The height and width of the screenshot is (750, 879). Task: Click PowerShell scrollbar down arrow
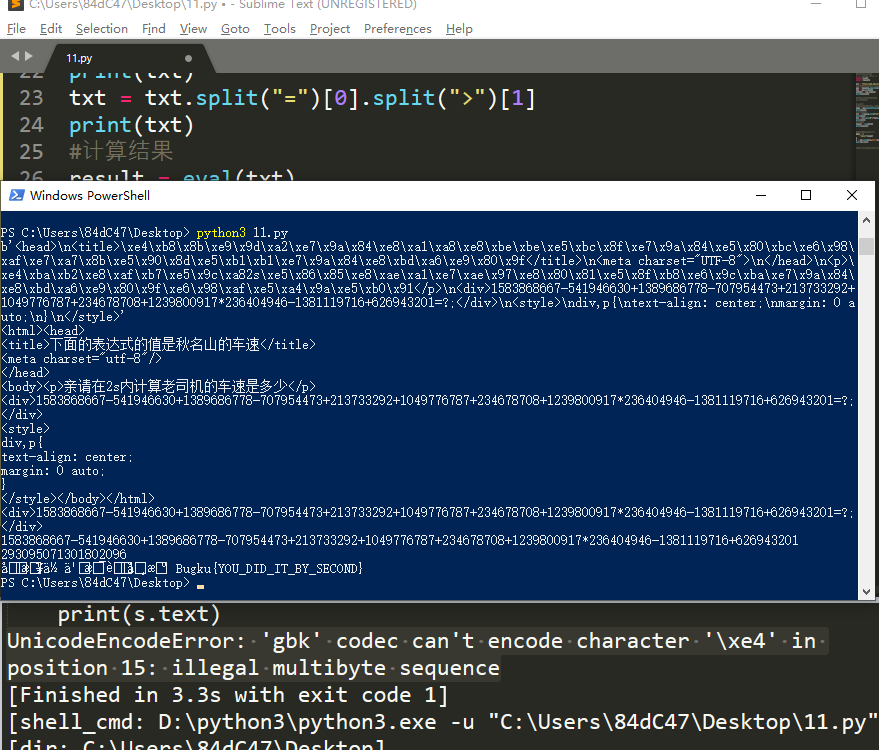tap(866, 591)
